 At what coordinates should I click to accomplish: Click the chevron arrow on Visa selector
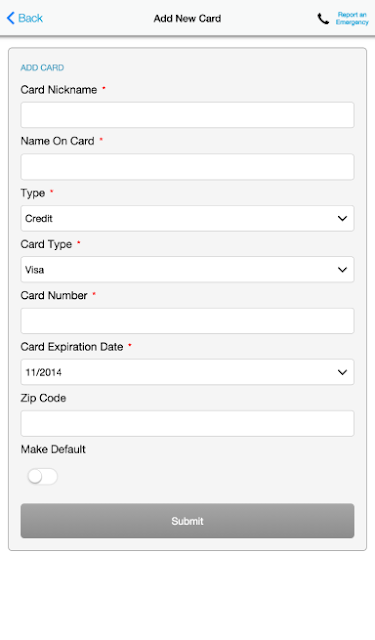pyautogui.click(x=342, y=270)
